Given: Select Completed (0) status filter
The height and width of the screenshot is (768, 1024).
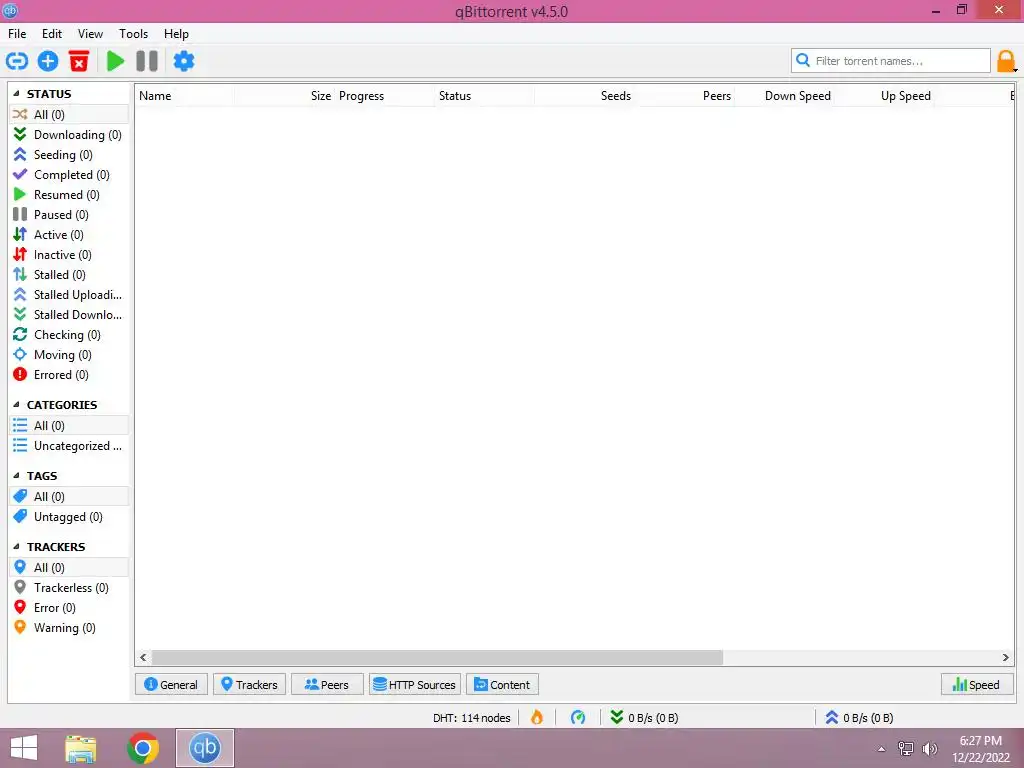Looking at the screenshot, I should coord(69,174).
